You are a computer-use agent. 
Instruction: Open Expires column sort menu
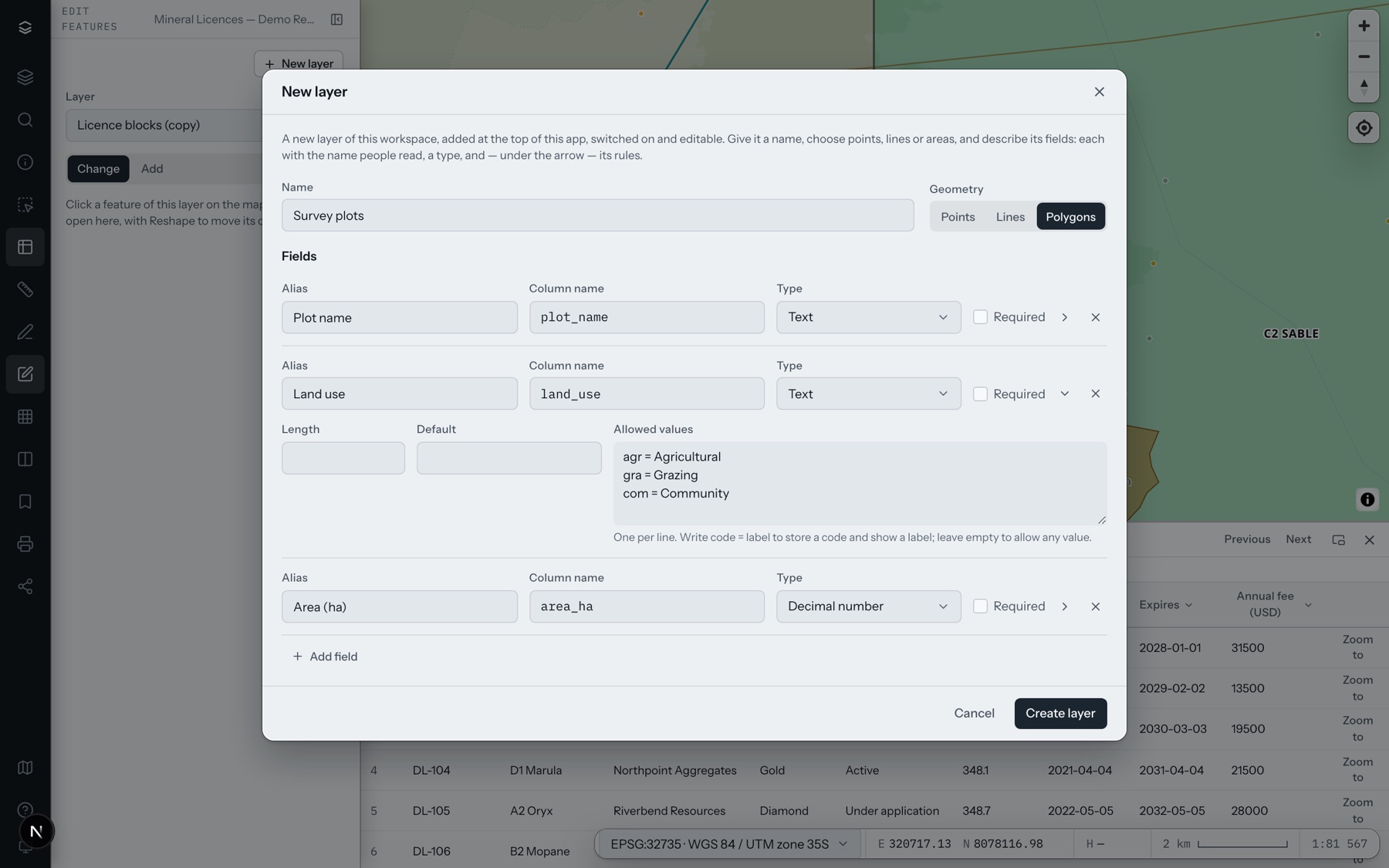point(1188,605)
